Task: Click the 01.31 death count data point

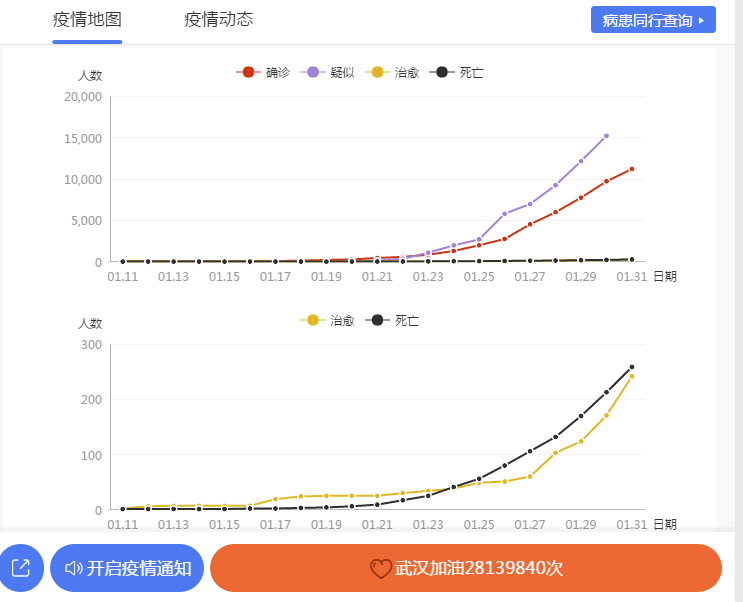Action: click(x=632, y=367)
